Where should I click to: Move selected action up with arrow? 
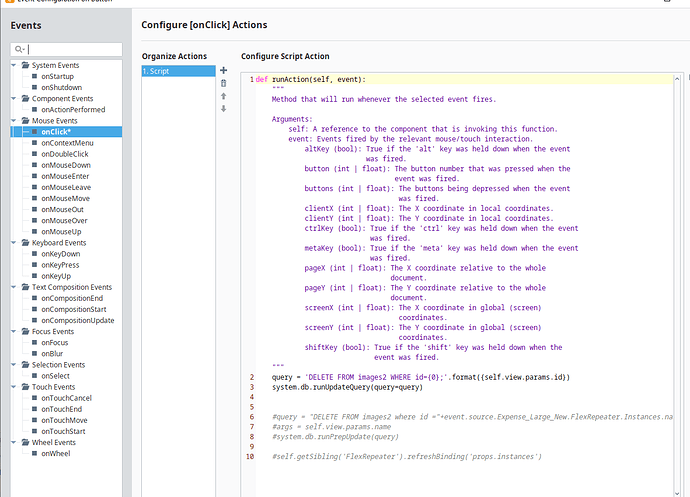(224, 96)
